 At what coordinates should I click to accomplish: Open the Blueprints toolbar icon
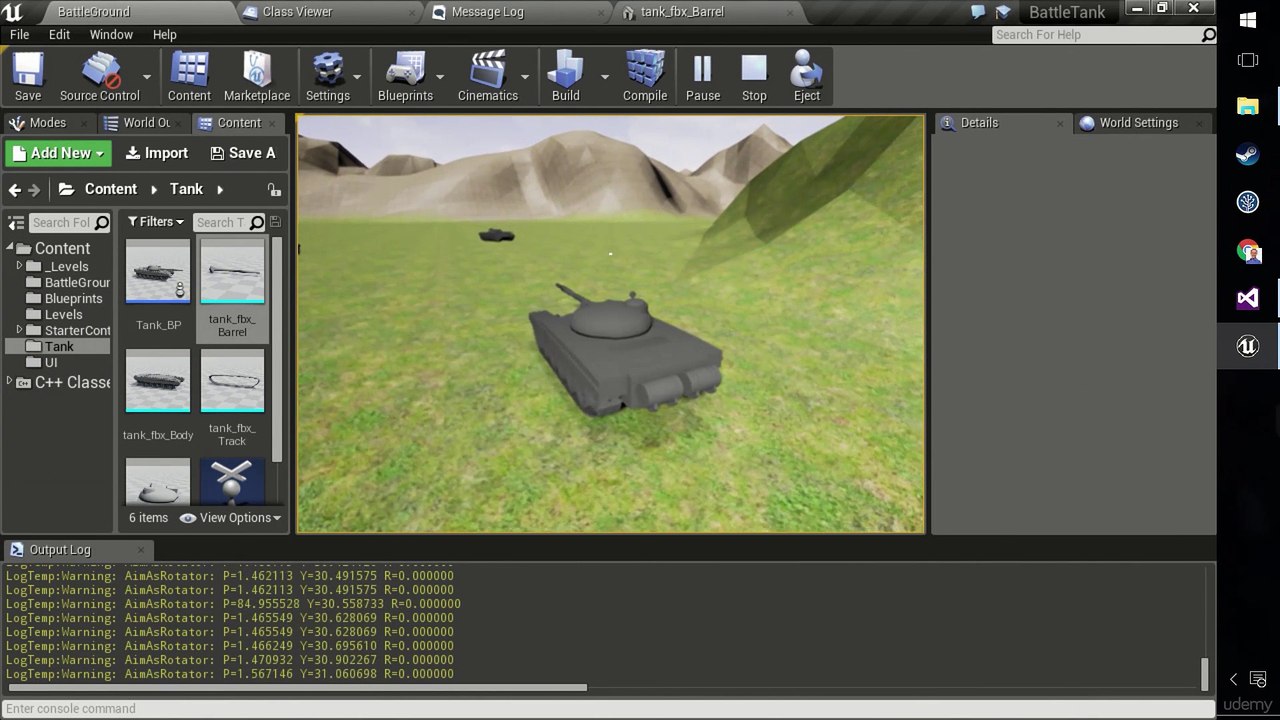click(x=405, y=77)
